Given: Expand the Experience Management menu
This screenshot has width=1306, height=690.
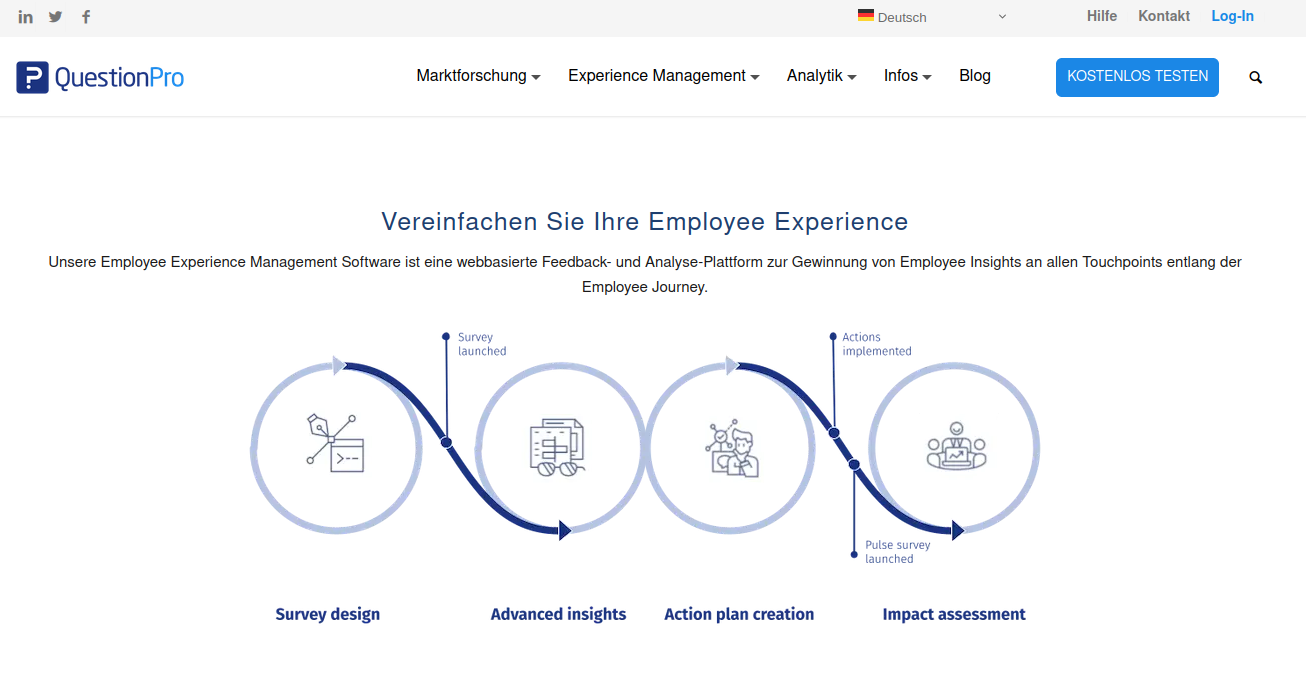Looking at the screenshot, I should pos(663,76).
